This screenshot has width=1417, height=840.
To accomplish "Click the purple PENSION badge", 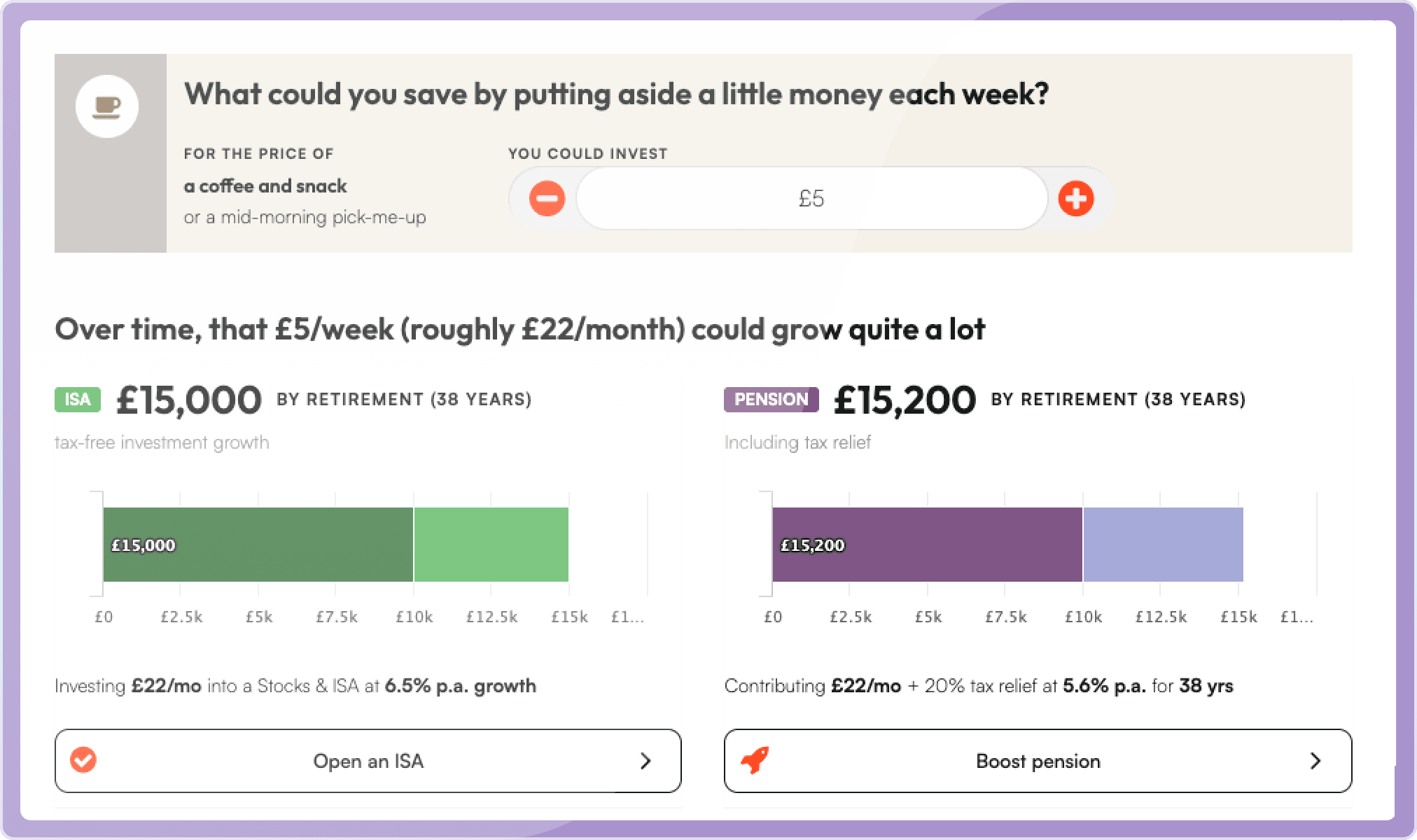I will point(771,400).
